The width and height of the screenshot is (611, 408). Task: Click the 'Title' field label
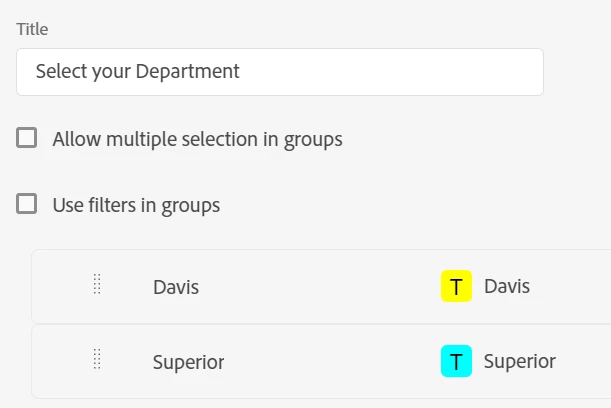32,29
